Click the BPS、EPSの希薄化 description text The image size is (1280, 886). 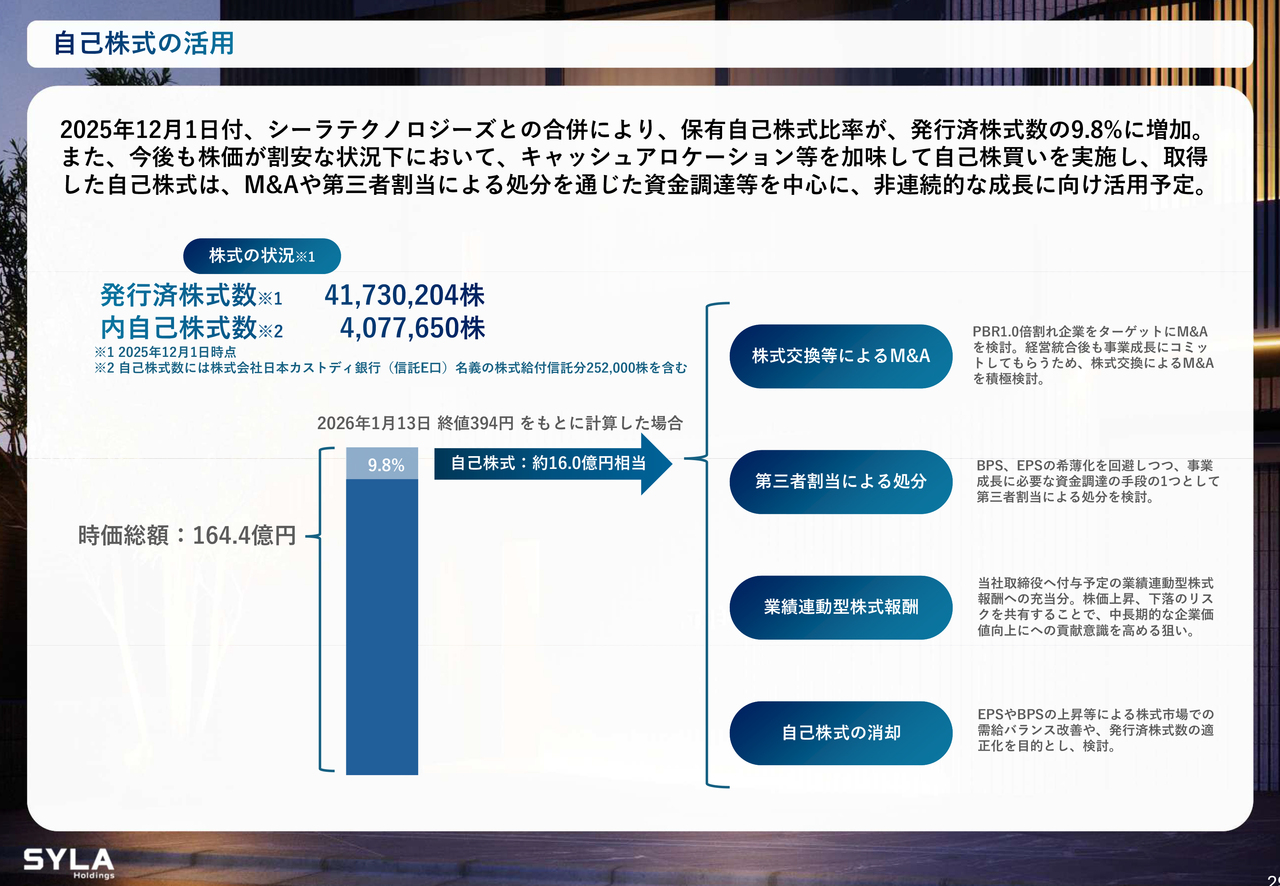pyautogui.click(x=1097, y=481)
